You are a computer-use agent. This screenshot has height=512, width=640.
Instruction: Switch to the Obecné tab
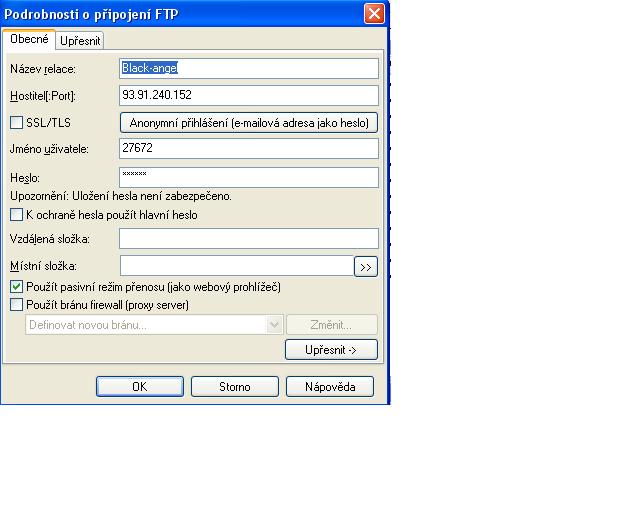pyautogui.click(x=29, y=39)
